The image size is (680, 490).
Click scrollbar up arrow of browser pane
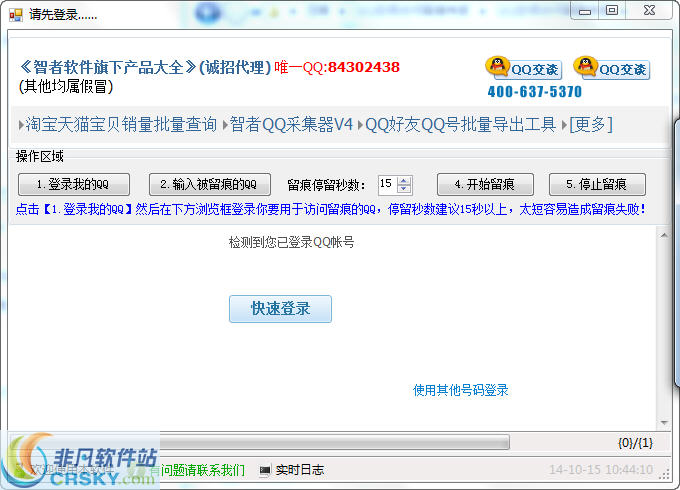click(664, 235)
